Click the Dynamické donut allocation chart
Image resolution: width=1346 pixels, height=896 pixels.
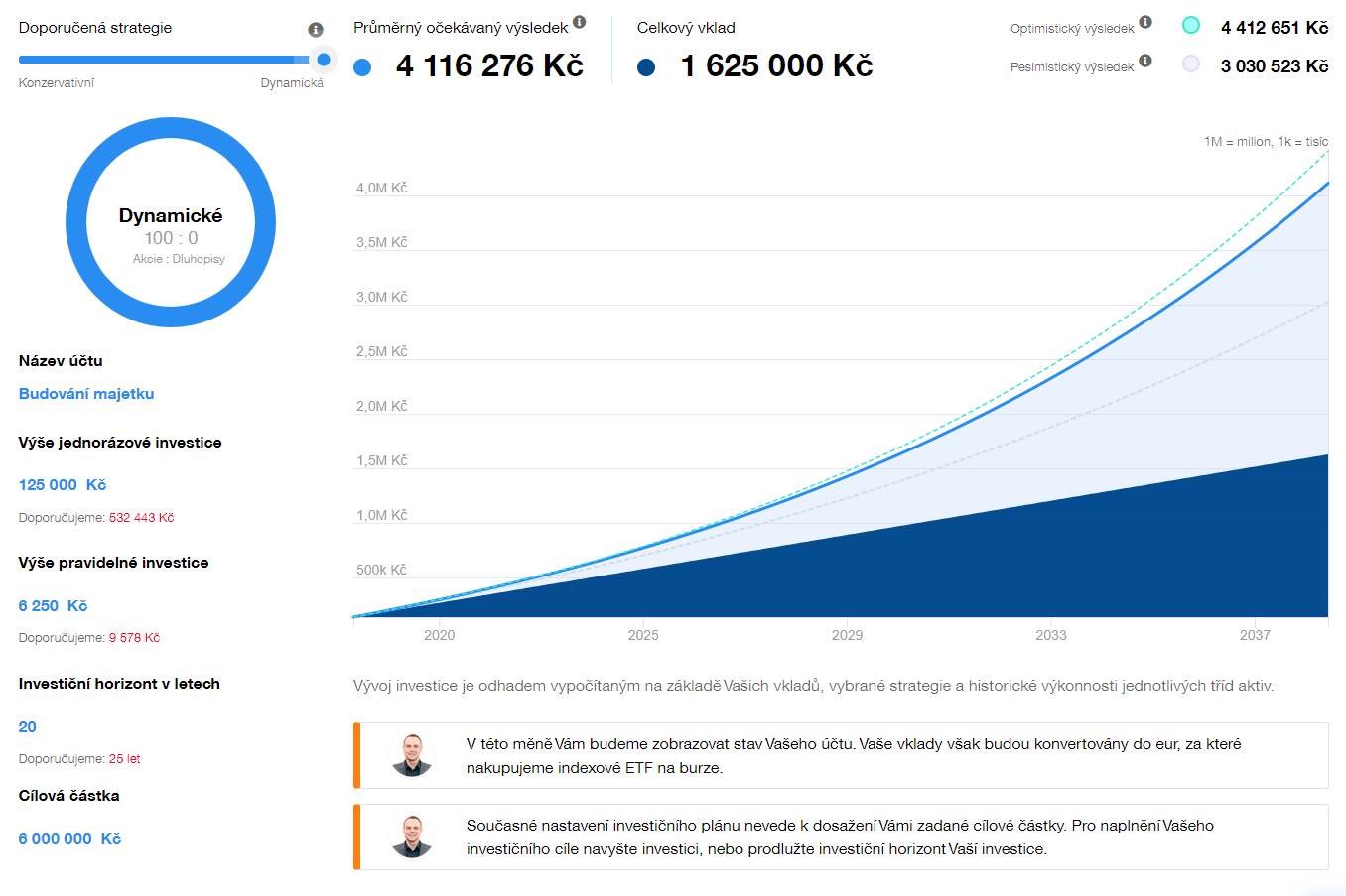[x=171, y=222]
